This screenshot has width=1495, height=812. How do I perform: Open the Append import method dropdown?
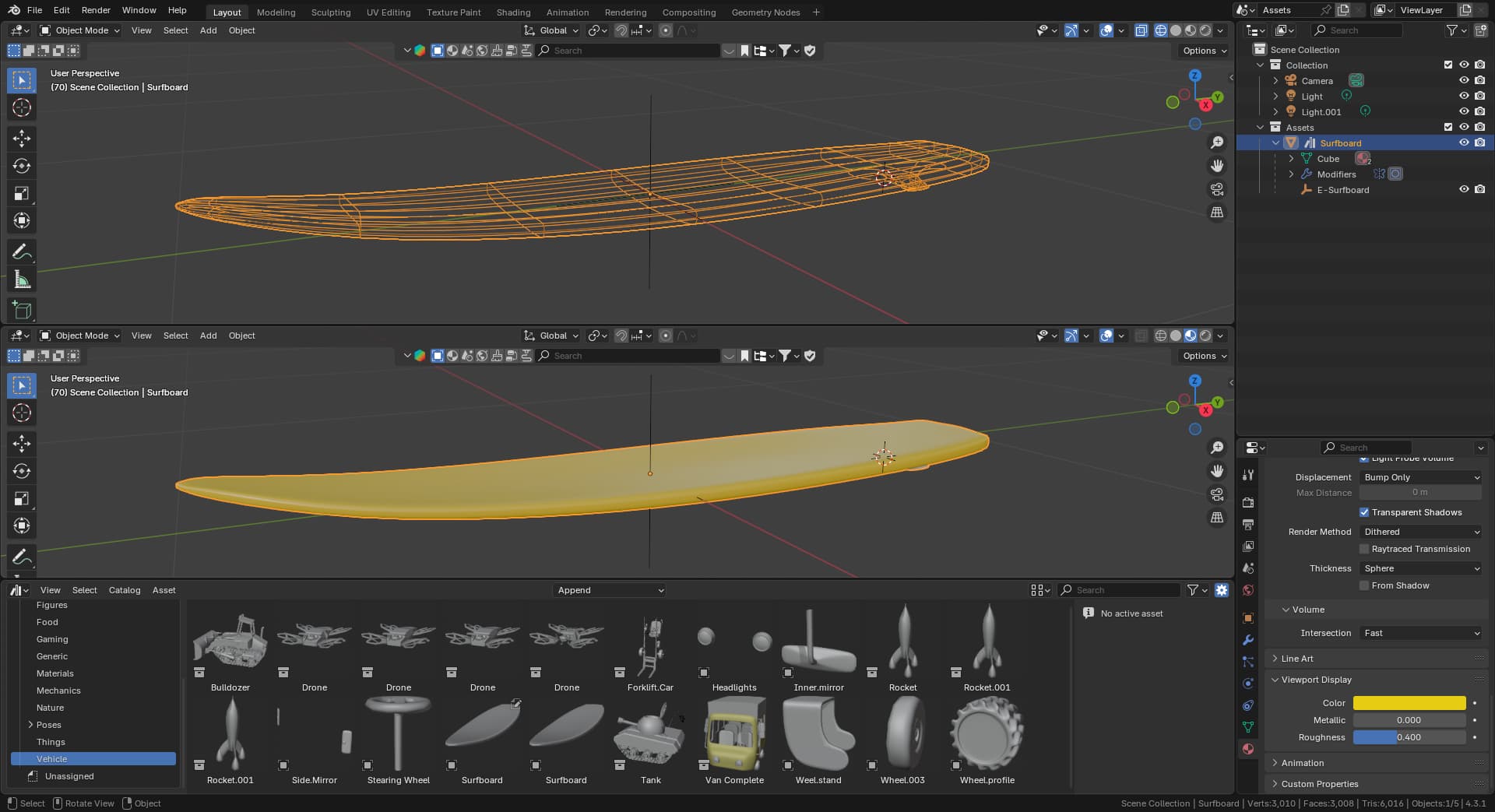[610, 590]
